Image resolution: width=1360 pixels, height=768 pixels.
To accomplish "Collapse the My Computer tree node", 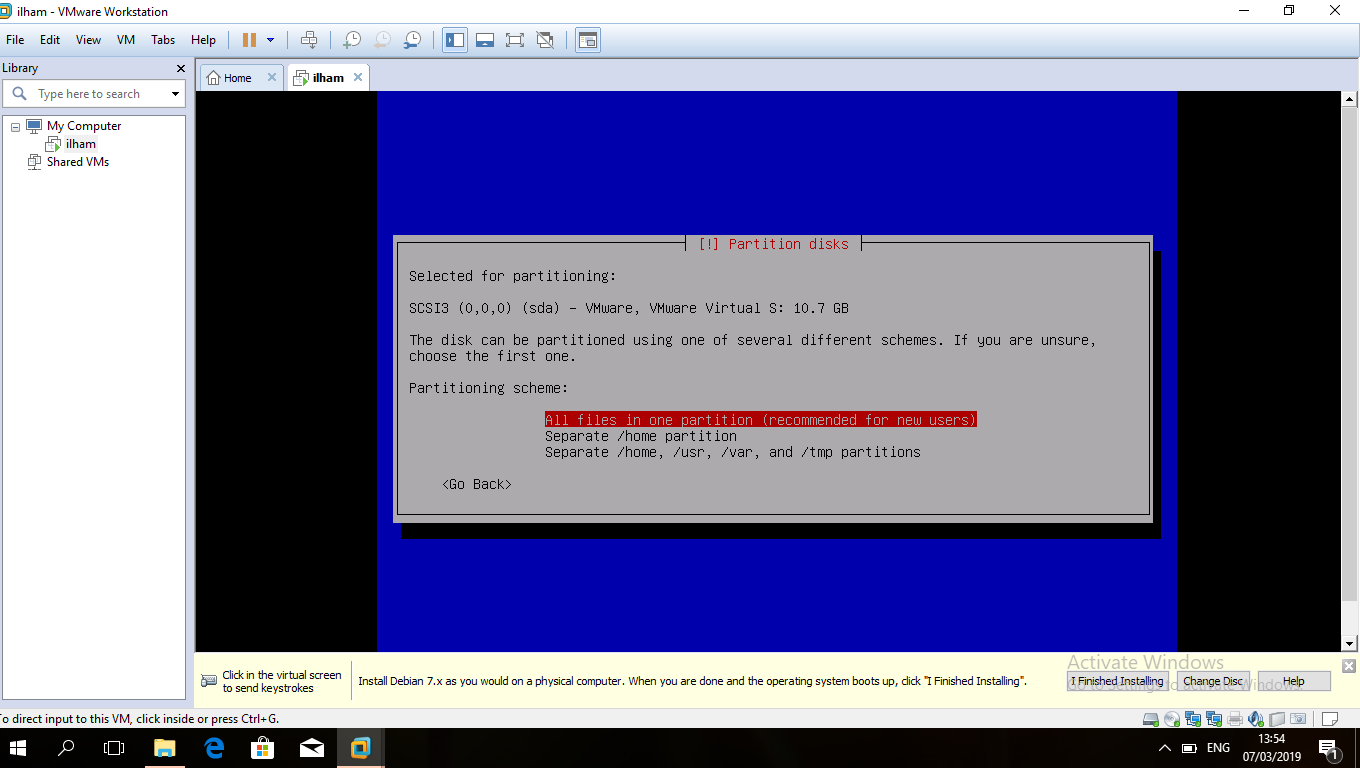I will pos(15,127).
